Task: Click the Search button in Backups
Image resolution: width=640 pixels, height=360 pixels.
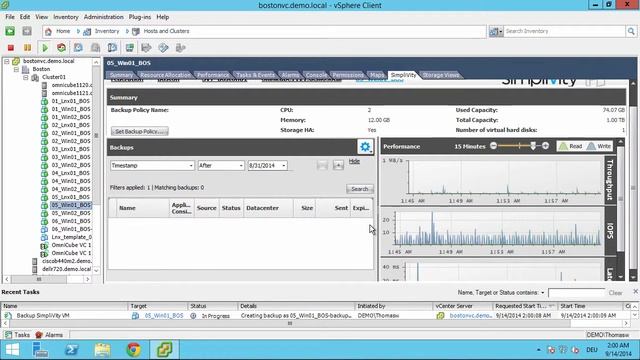Action: pos(360,189)
